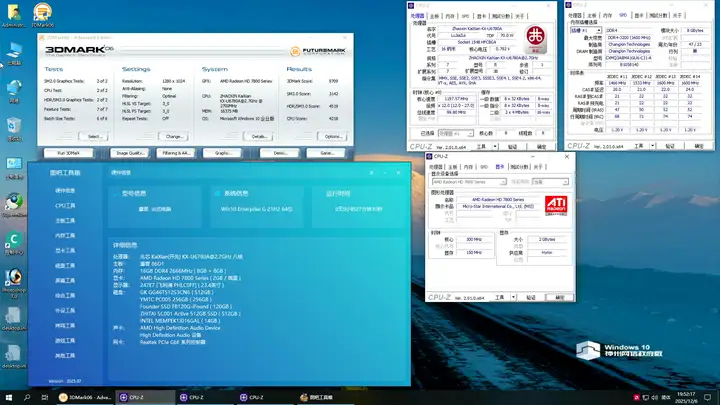720x405 pixels.
Task: Open 屏幕工具 in the 图吧工具箱 sidebar
Action: (x=65, y=281)
